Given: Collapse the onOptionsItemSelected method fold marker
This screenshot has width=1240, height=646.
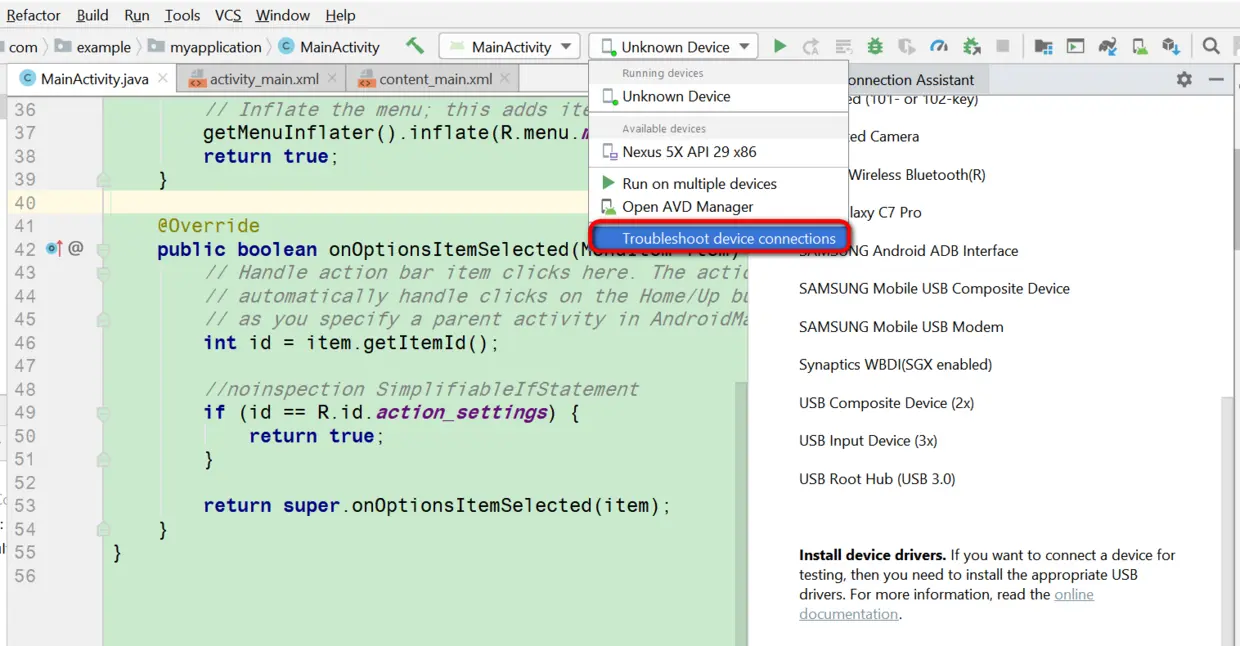Looking at the screenshot, I should click(103, 249).
